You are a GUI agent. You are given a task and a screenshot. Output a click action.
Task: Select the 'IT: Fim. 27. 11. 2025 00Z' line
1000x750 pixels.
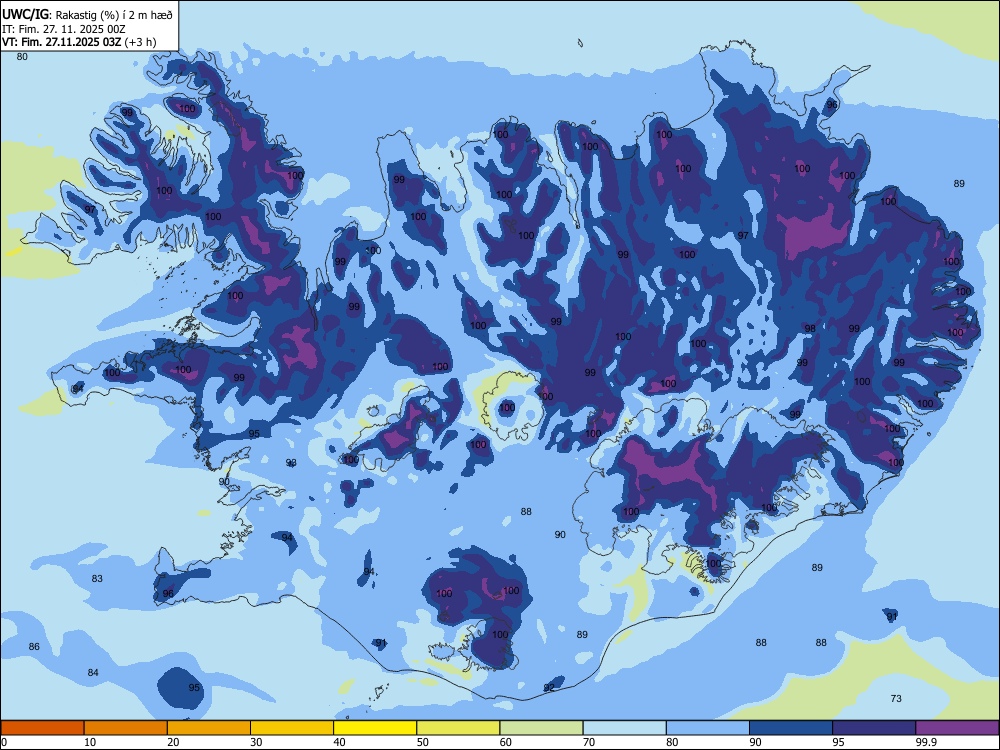click(64, 29)
